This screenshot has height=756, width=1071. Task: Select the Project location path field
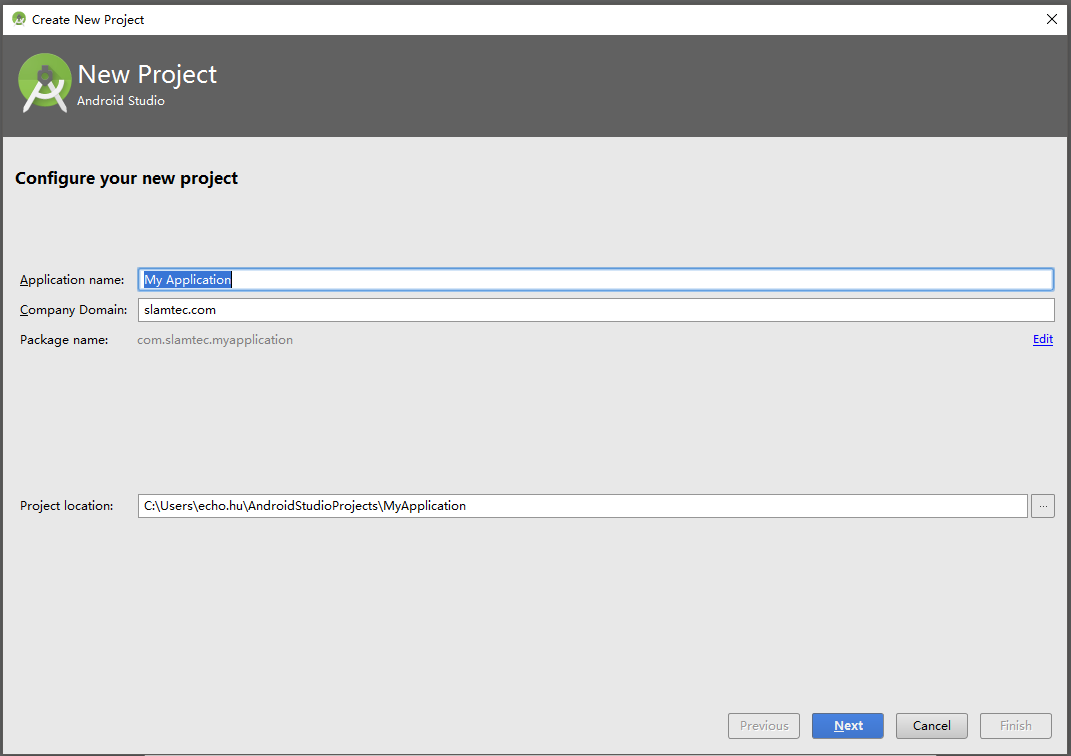582,505
